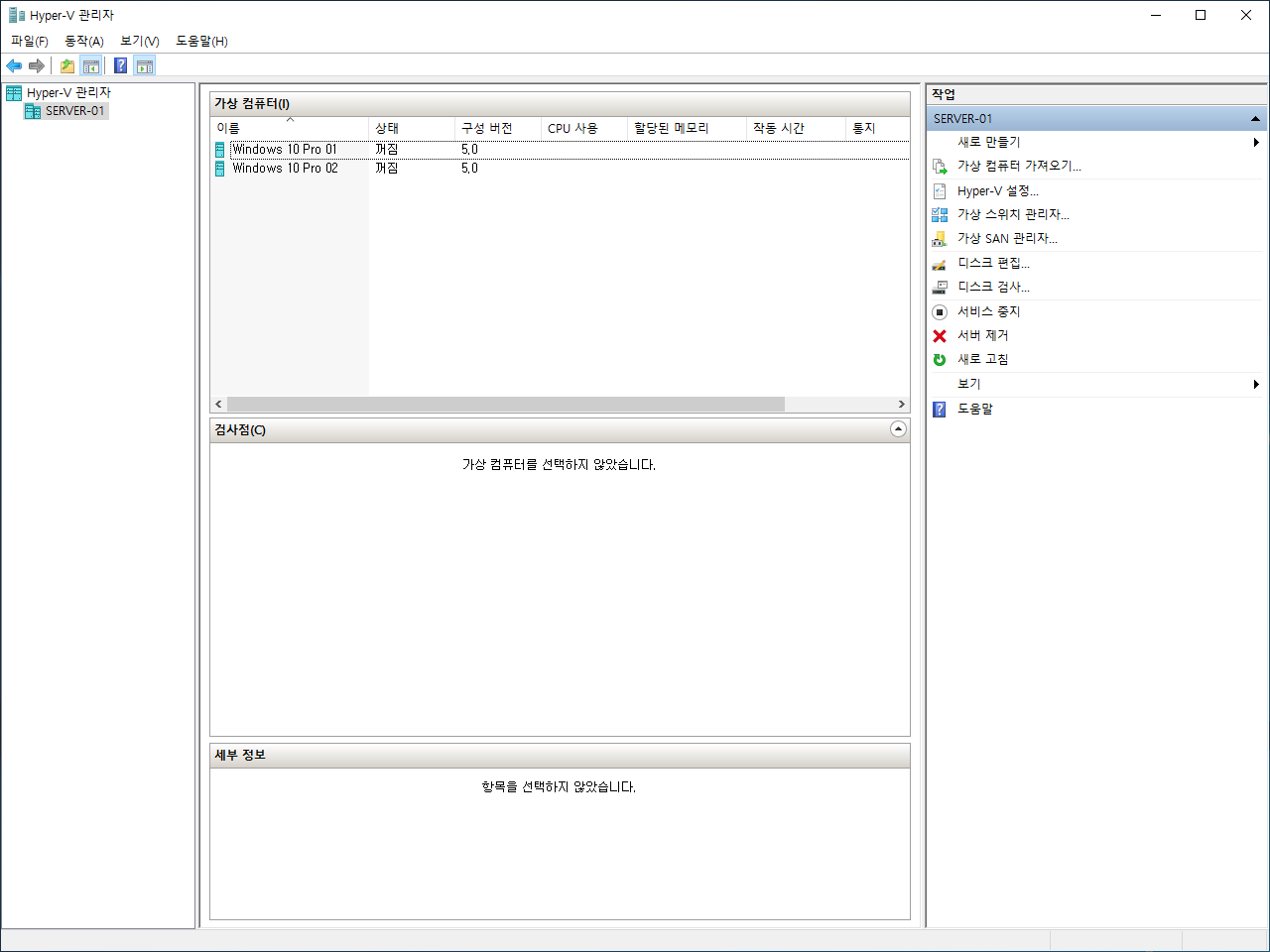The height and width of the screenshot is (952, 1270).
Task: Launch 가상 스위치 관리자... action
Action: point(1013,215)
